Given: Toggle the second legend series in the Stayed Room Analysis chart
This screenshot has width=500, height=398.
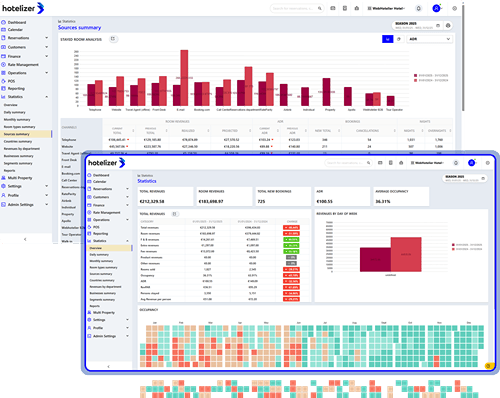Looking at the screenshot, I should (x=431, y=80).
